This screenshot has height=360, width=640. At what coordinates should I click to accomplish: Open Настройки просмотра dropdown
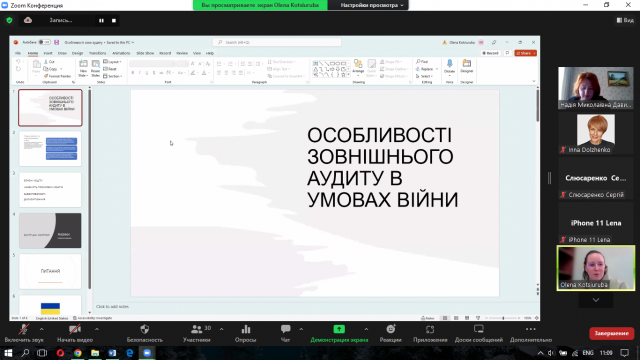click(372, 5)
